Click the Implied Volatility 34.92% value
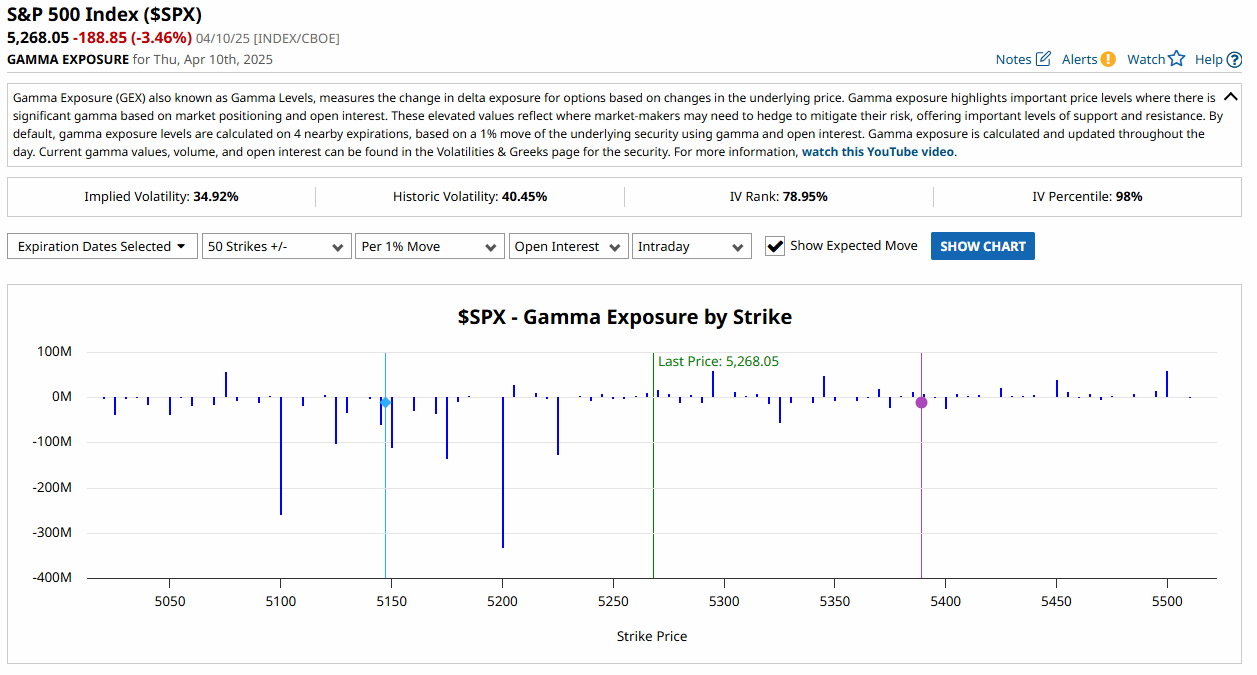The width and height of the screenshot is (1257, 675). pyautogui.click(x=215, y=197)
